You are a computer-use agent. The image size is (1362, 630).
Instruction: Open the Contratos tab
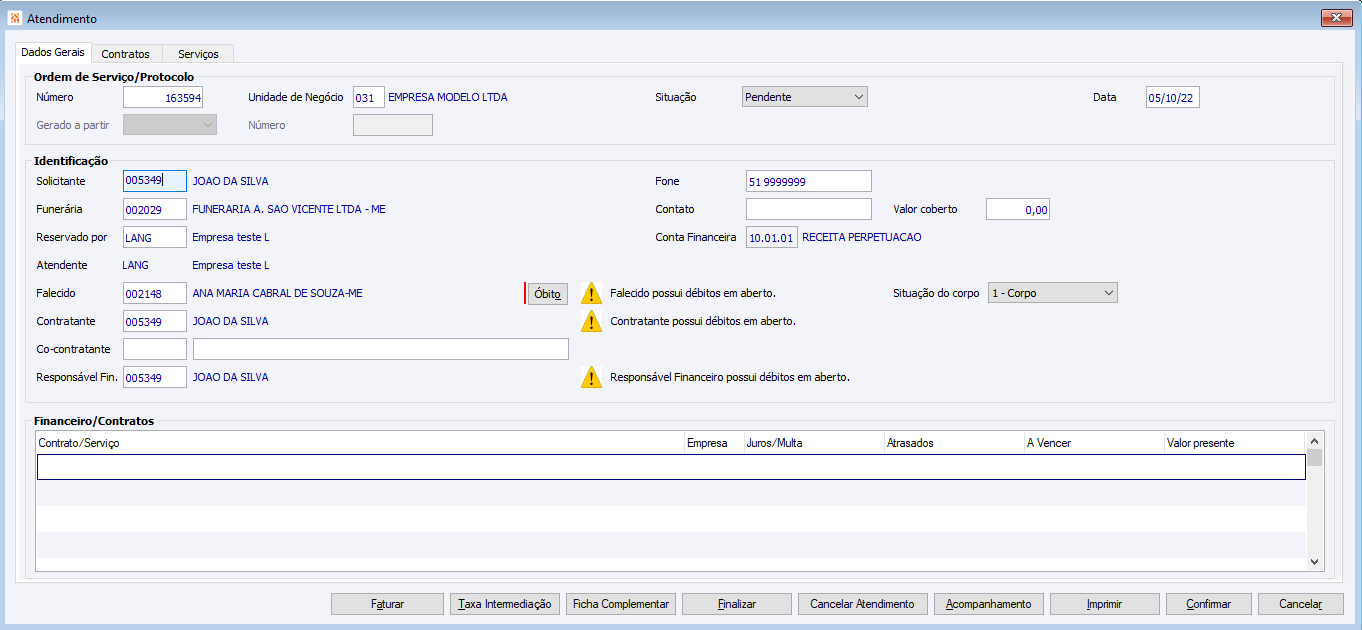point(126,54)
